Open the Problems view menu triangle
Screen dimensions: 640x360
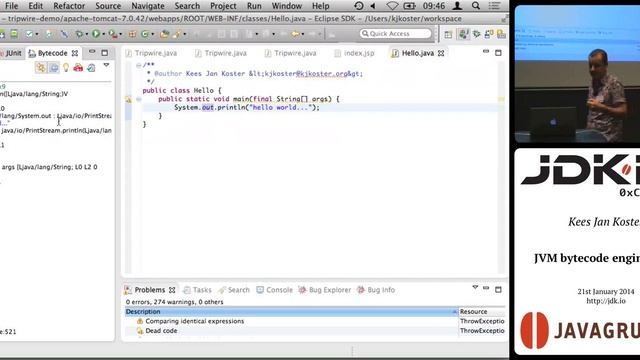[x=475, y=288]
